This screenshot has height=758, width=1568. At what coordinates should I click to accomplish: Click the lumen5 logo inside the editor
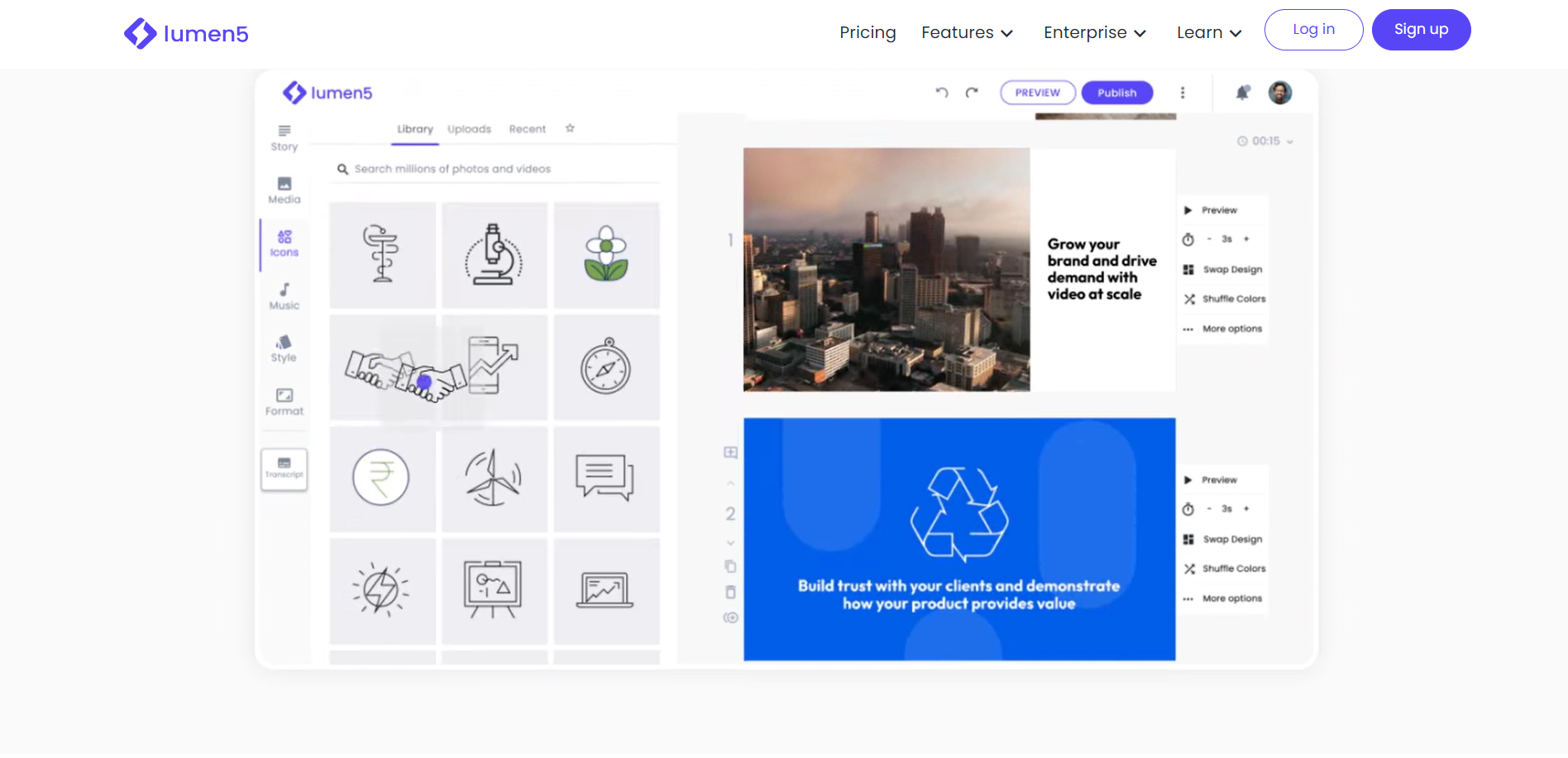327,93
